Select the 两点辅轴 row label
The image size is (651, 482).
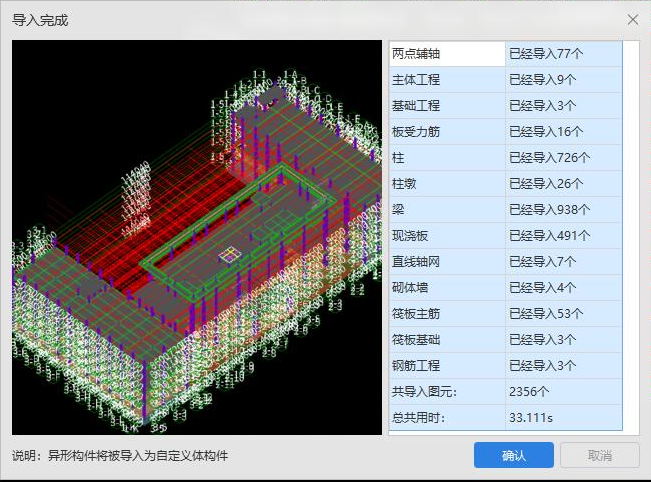447,54
